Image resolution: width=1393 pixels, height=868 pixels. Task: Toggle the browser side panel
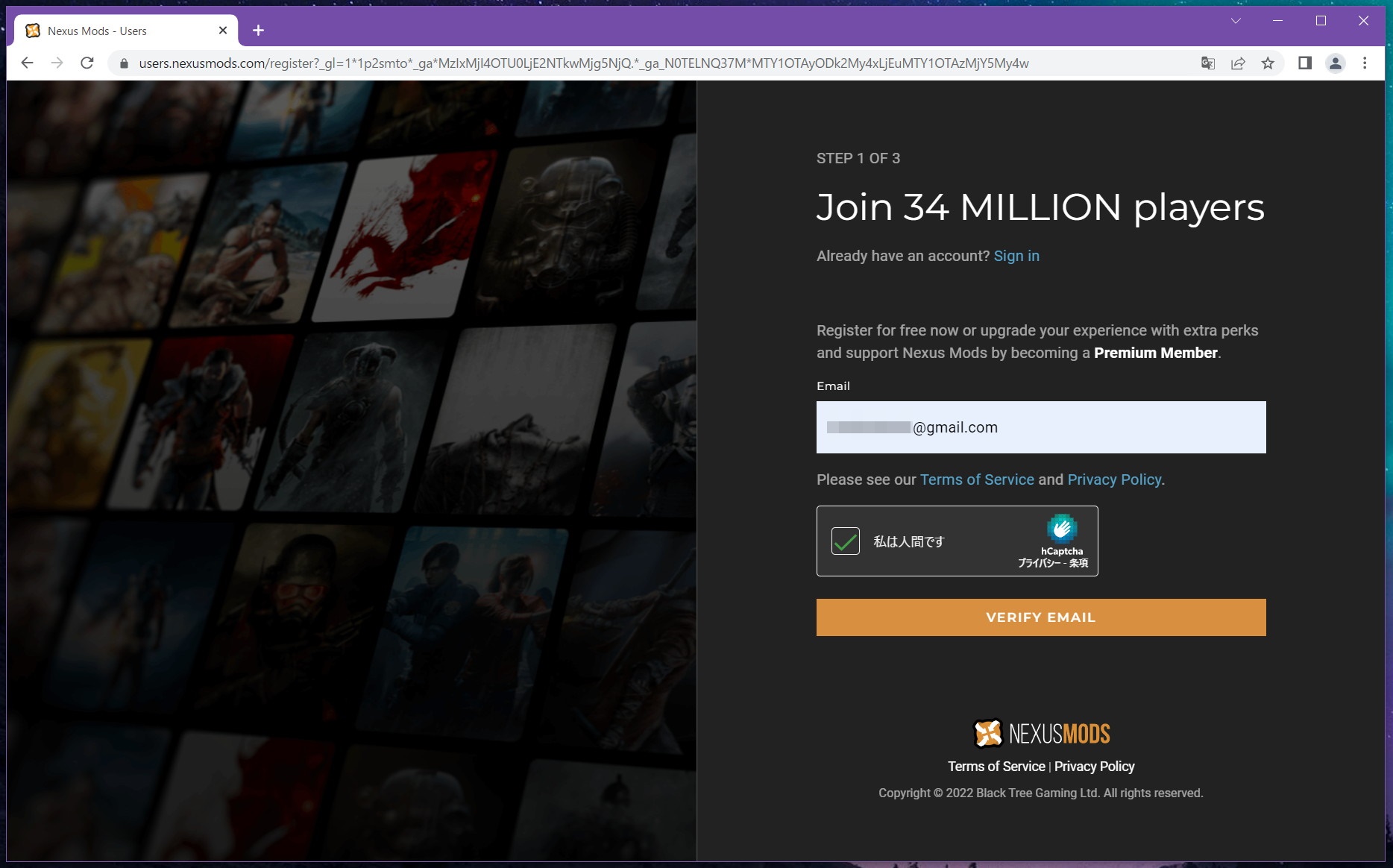click(1305, 63)
